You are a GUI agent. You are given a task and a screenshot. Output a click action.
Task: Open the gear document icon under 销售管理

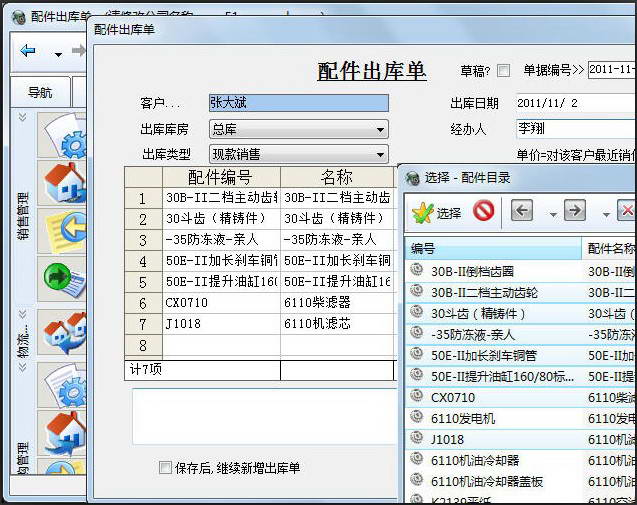[x=62, y=135]
